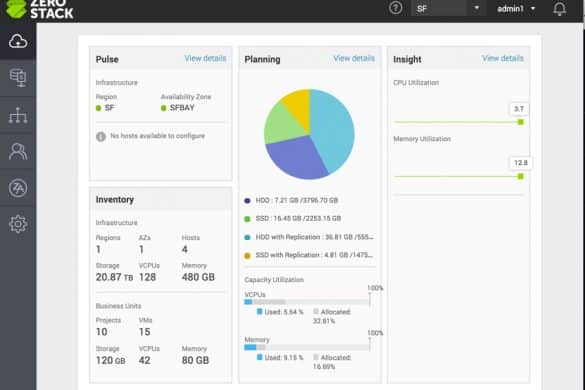585x390 pixels.
Task: Click the Memory Used 9.15 % label
Action: [284, 358]
